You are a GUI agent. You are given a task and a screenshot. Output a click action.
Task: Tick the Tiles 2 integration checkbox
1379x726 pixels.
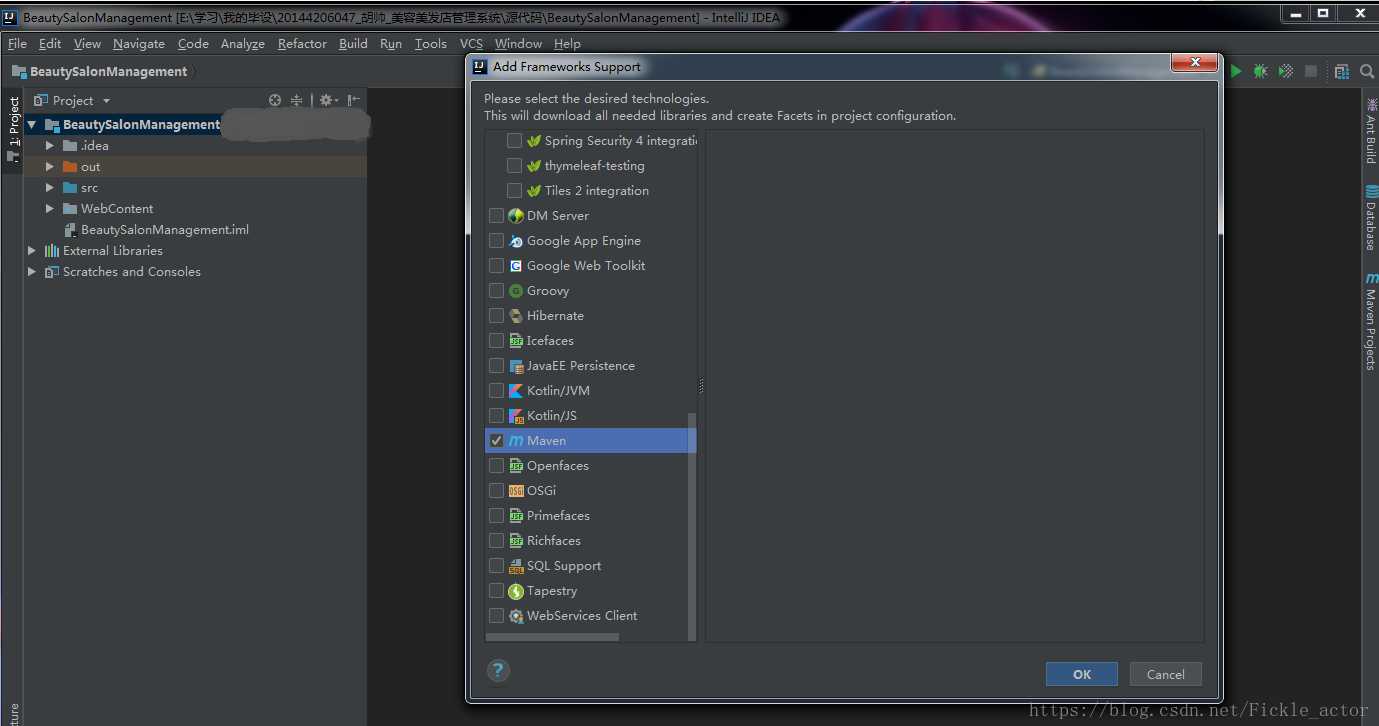click(514, 190)
